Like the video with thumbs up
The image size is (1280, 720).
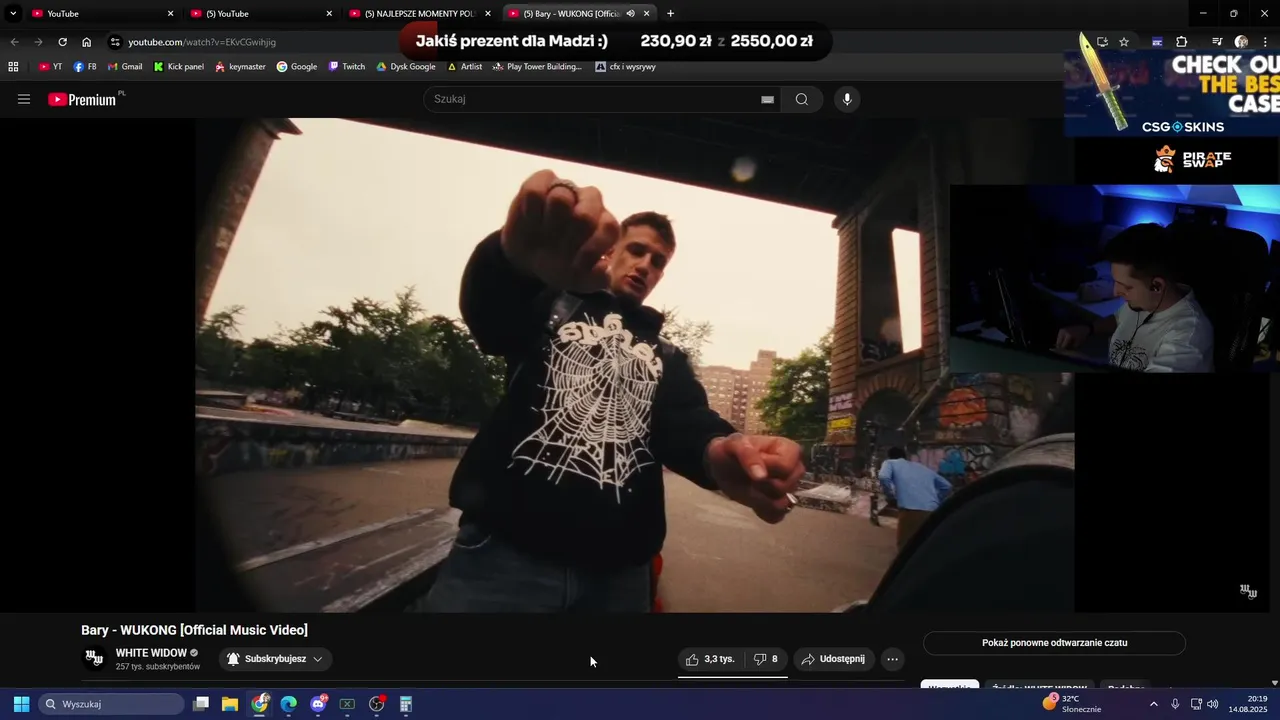[x=711, y=659]
